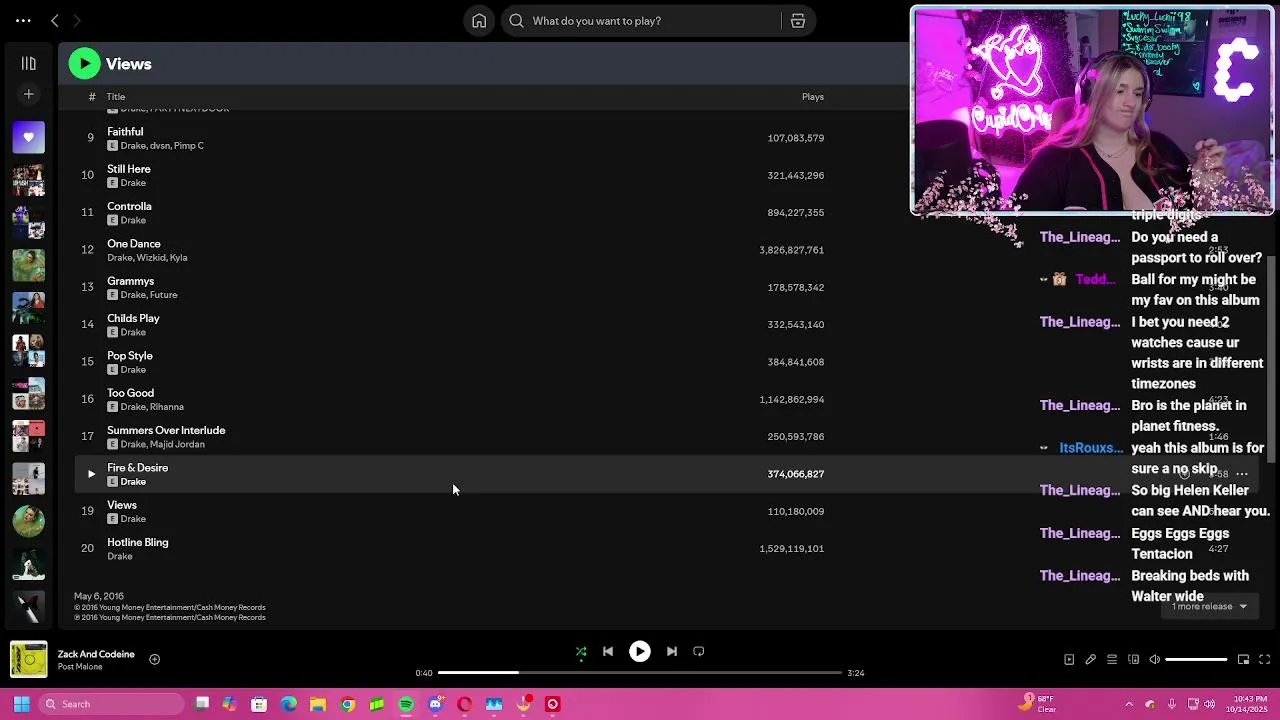
Task: Open the taskbar clock and date
Action: click(x=1242, y=704)
